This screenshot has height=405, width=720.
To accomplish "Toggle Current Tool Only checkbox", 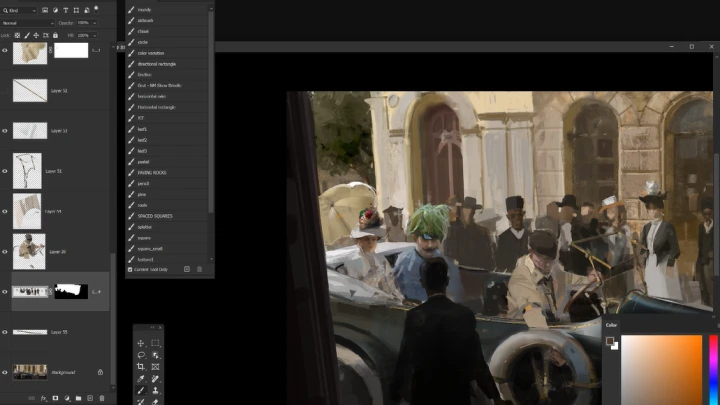I will tap(130, 270).
